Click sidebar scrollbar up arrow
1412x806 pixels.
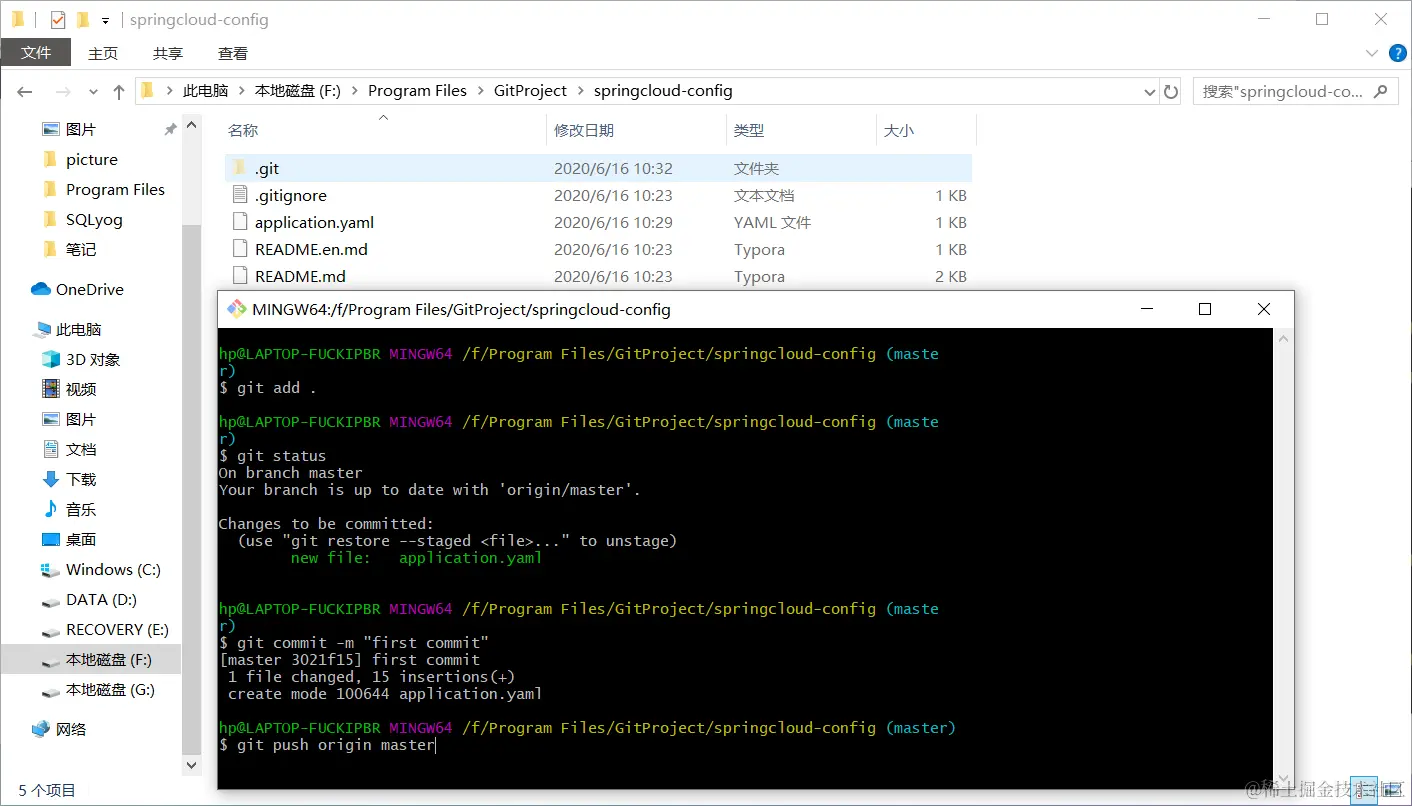193,123
